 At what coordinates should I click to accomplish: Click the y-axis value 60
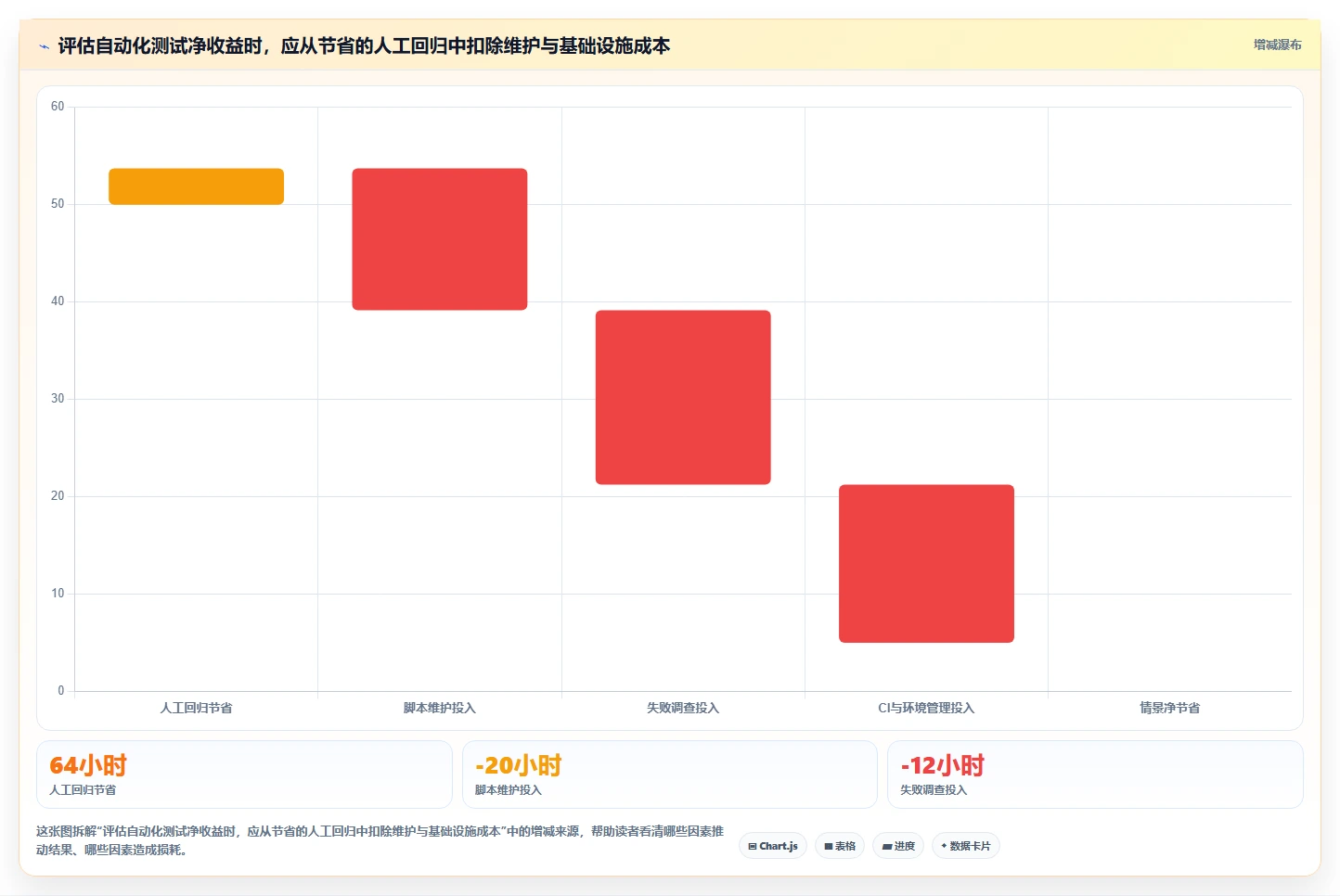(x=58, y=107)
